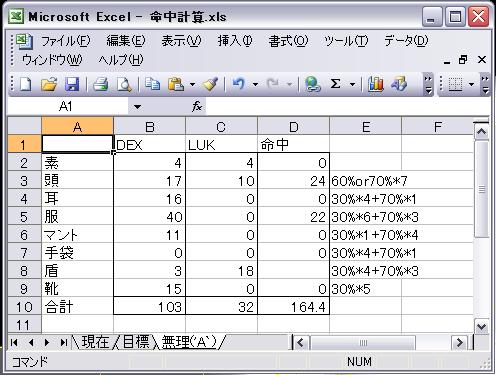Viewport: 496px width, 375px height.
Task: Select row 5 header
Action: (24, 216)
